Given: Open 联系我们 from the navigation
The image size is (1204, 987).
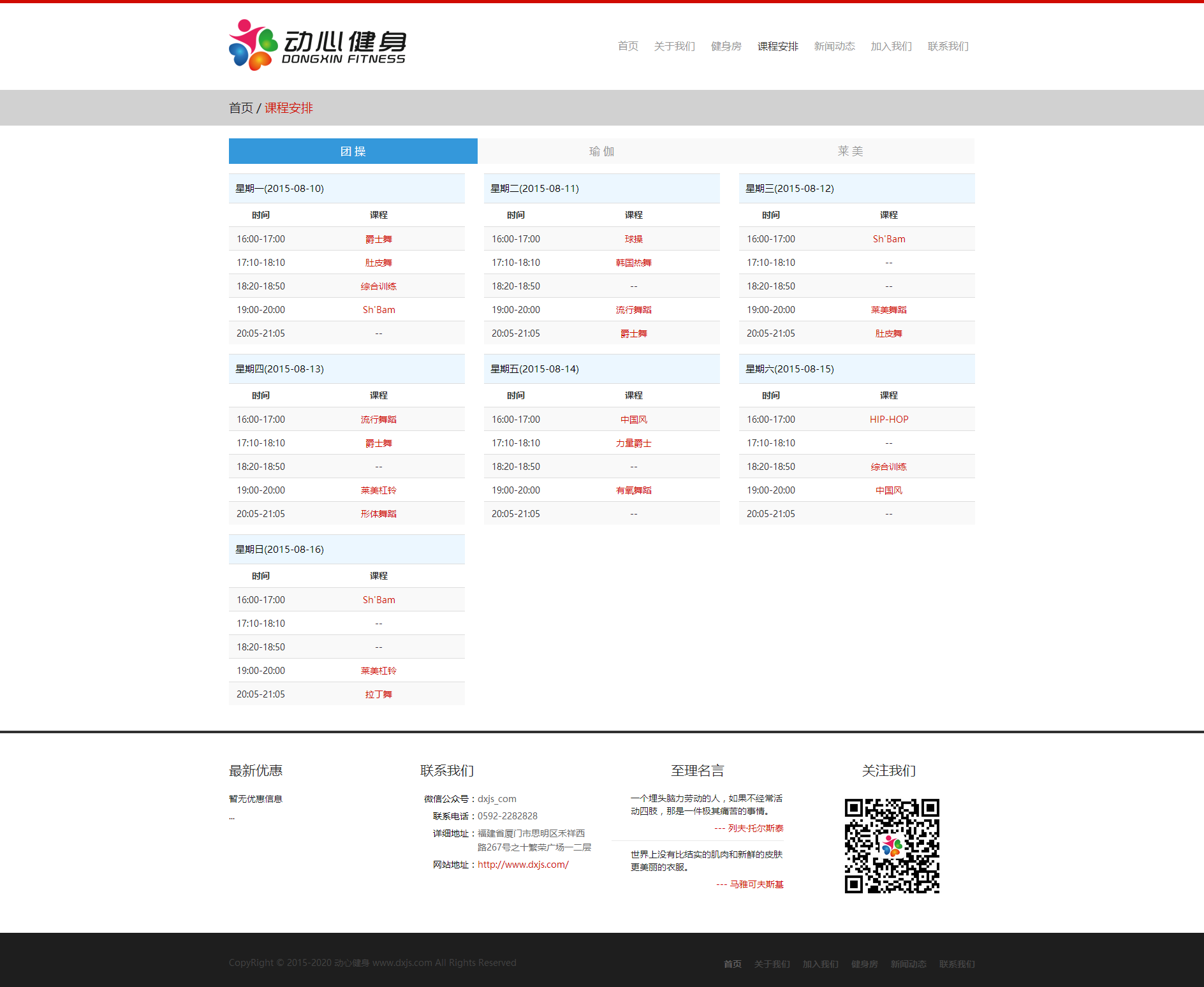Looking at the screenshot, I should (x=948, y=46).
